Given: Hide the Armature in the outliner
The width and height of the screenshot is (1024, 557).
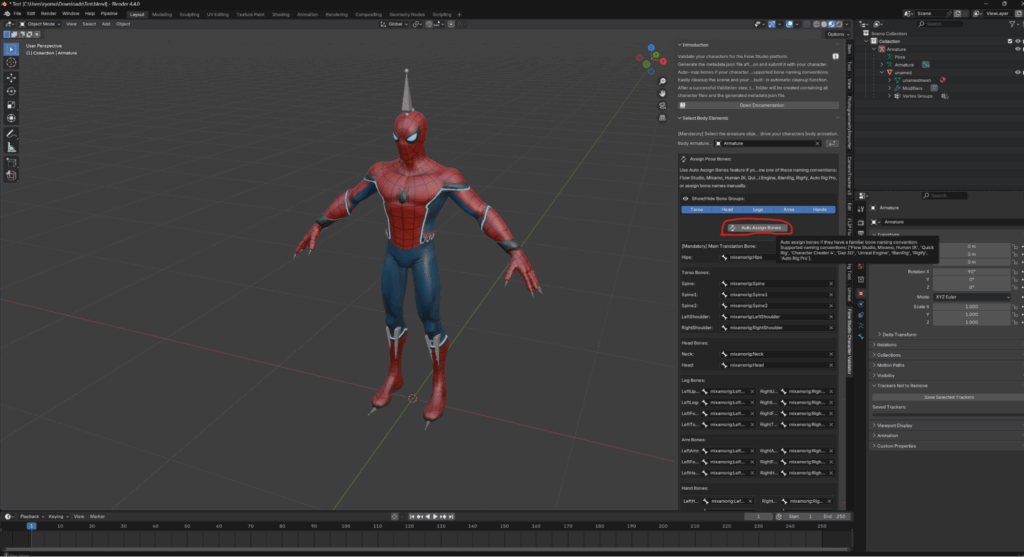Looking at the screenshot, I should tap(1018, 48).
